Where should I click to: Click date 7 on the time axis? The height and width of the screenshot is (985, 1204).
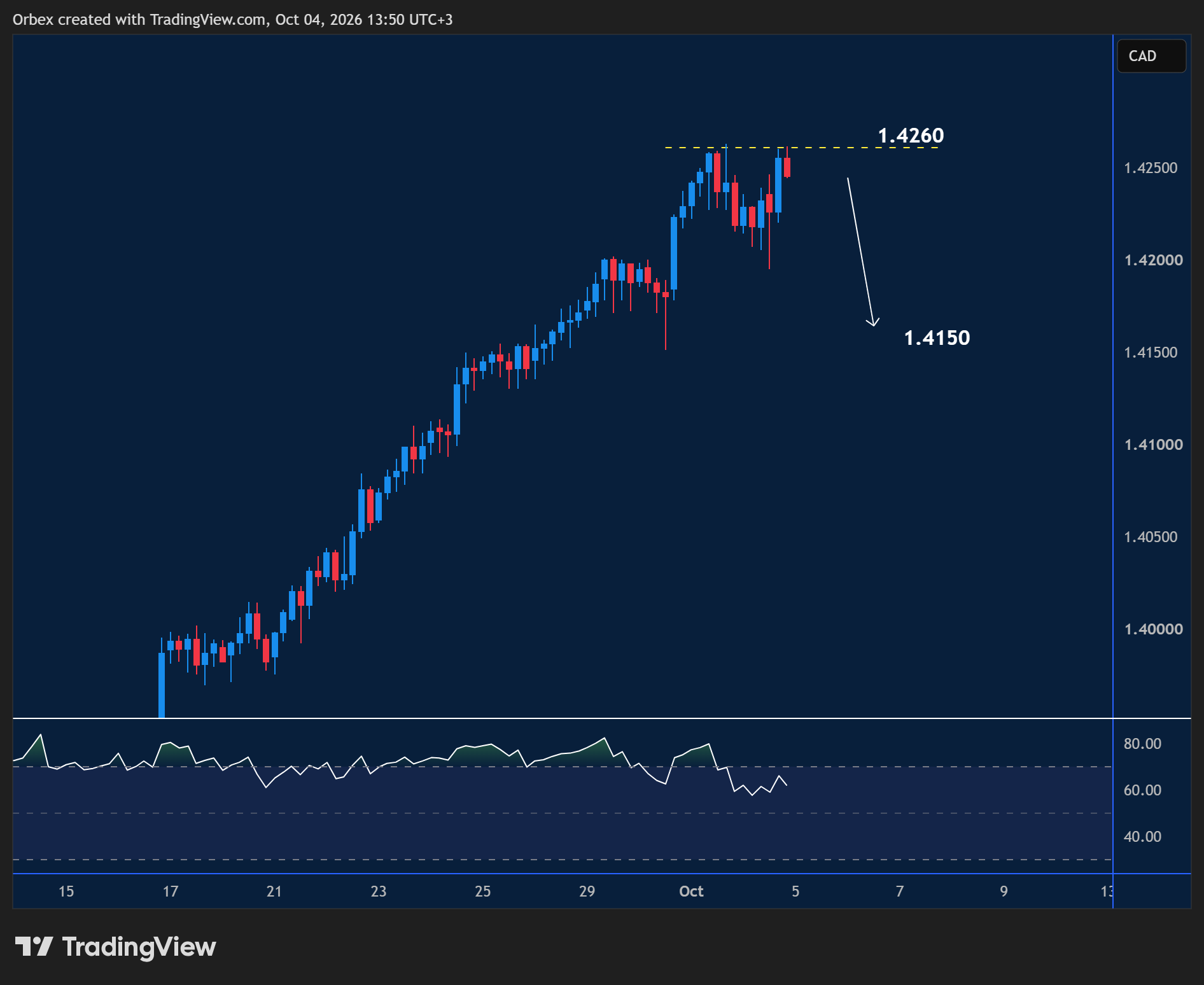click(x=900, y=891)
